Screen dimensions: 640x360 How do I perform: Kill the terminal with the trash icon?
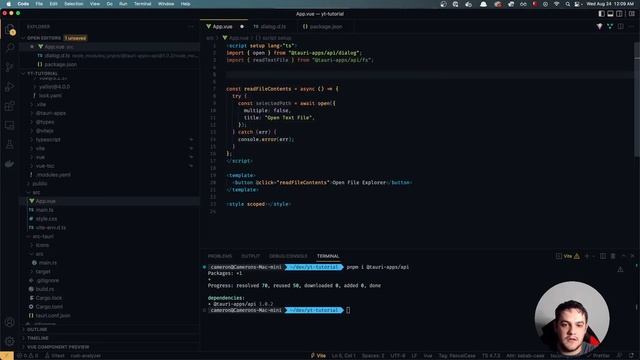[x=613, y=256]
